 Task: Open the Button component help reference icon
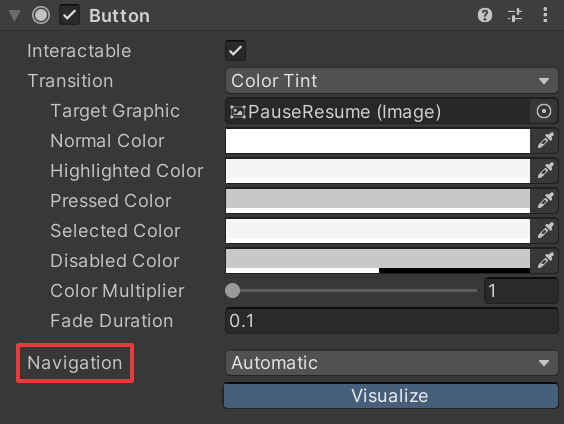coord(485,15)
